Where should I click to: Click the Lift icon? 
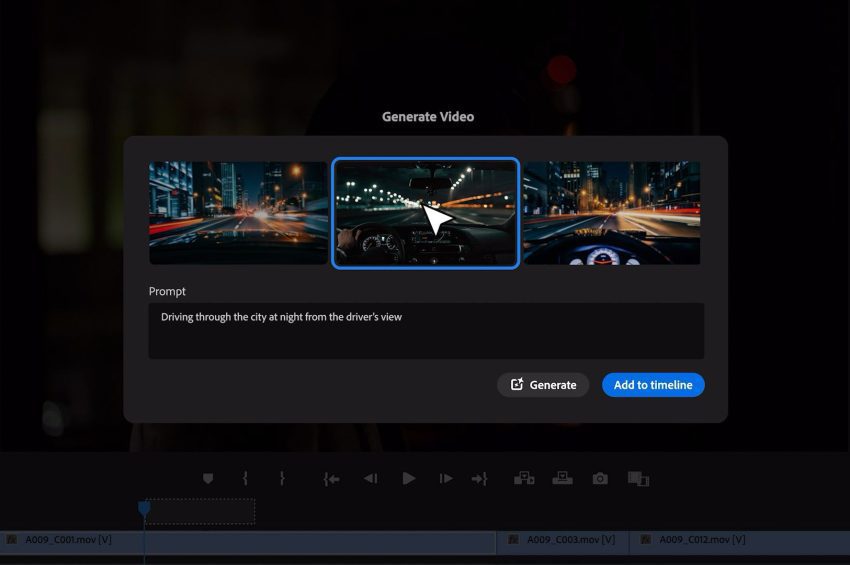click(524, 479)
